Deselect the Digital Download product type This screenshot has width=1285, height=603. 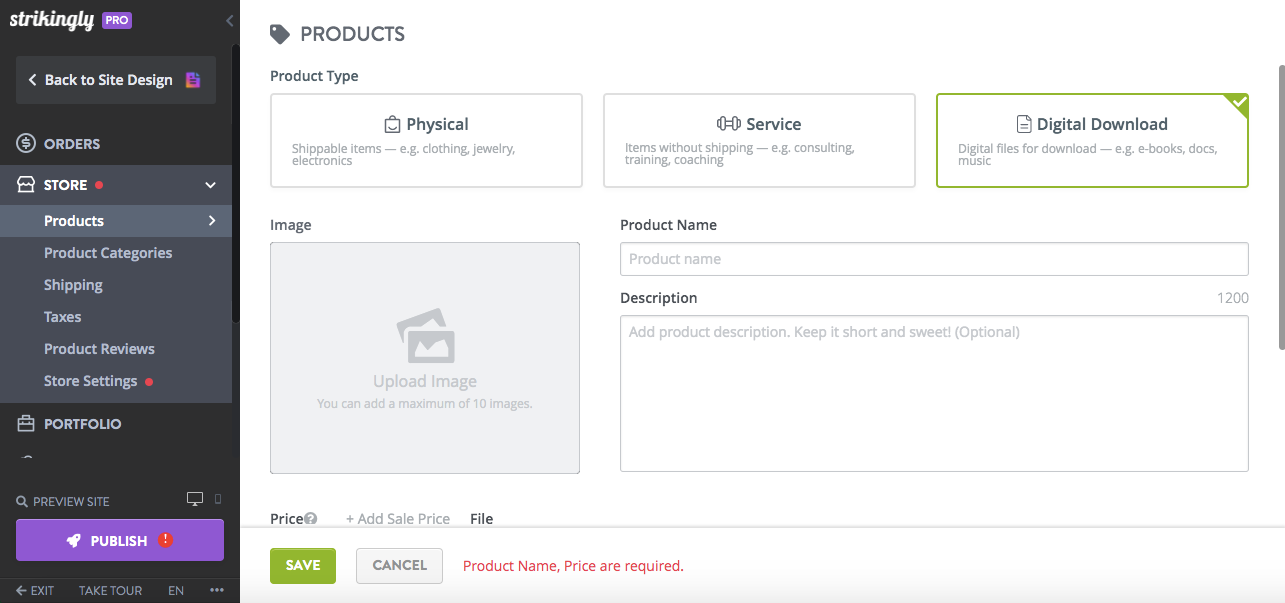[1091, 140]
